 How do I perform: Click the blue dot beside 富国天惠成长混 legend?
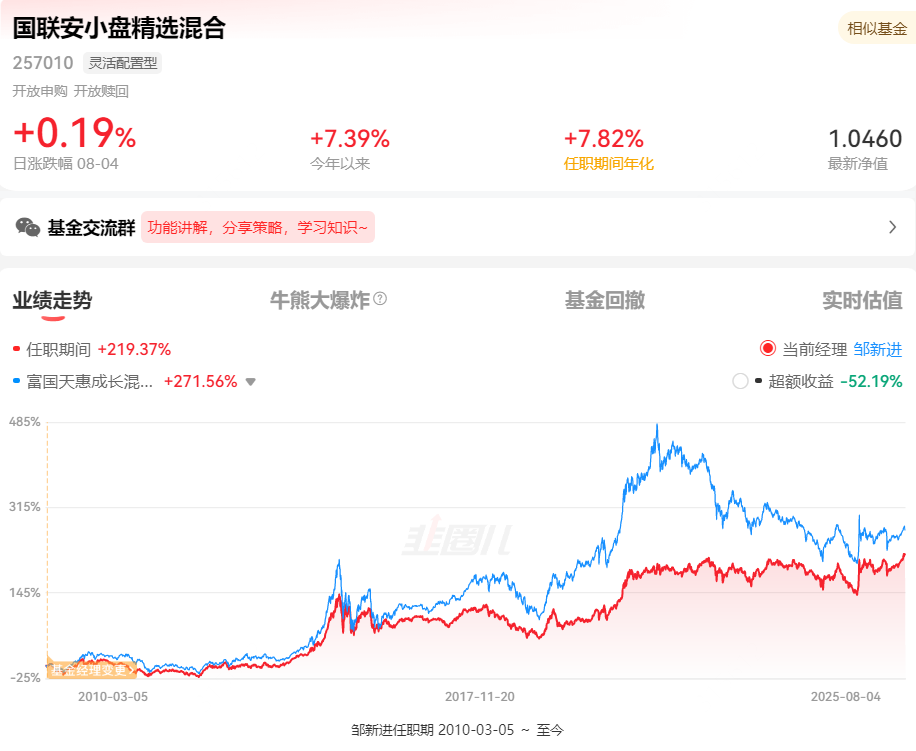click(x=16, y=381)
